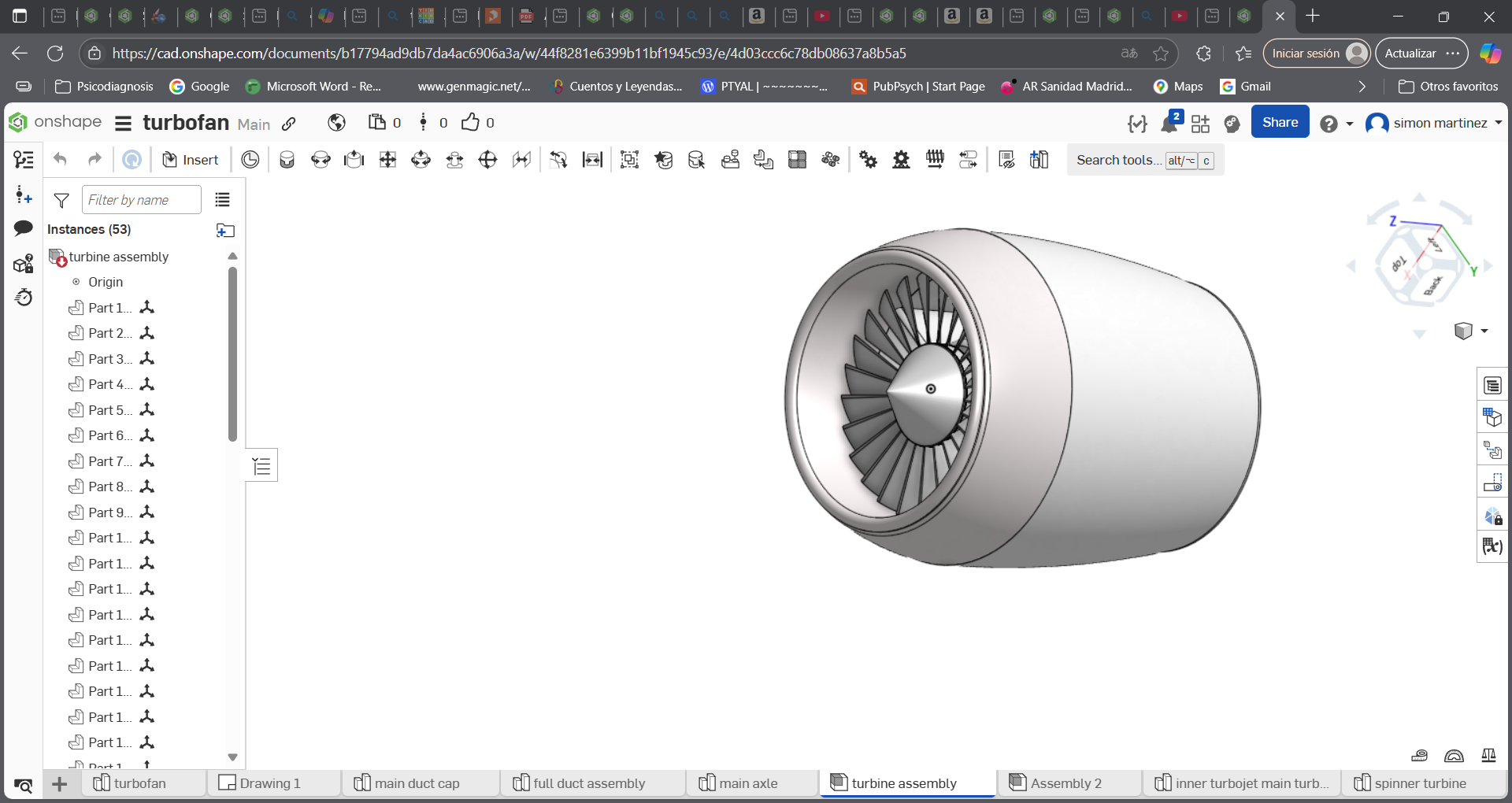Click the Filter by name field
This screenshot has width=1512, height=803.
tap(142, 200)
